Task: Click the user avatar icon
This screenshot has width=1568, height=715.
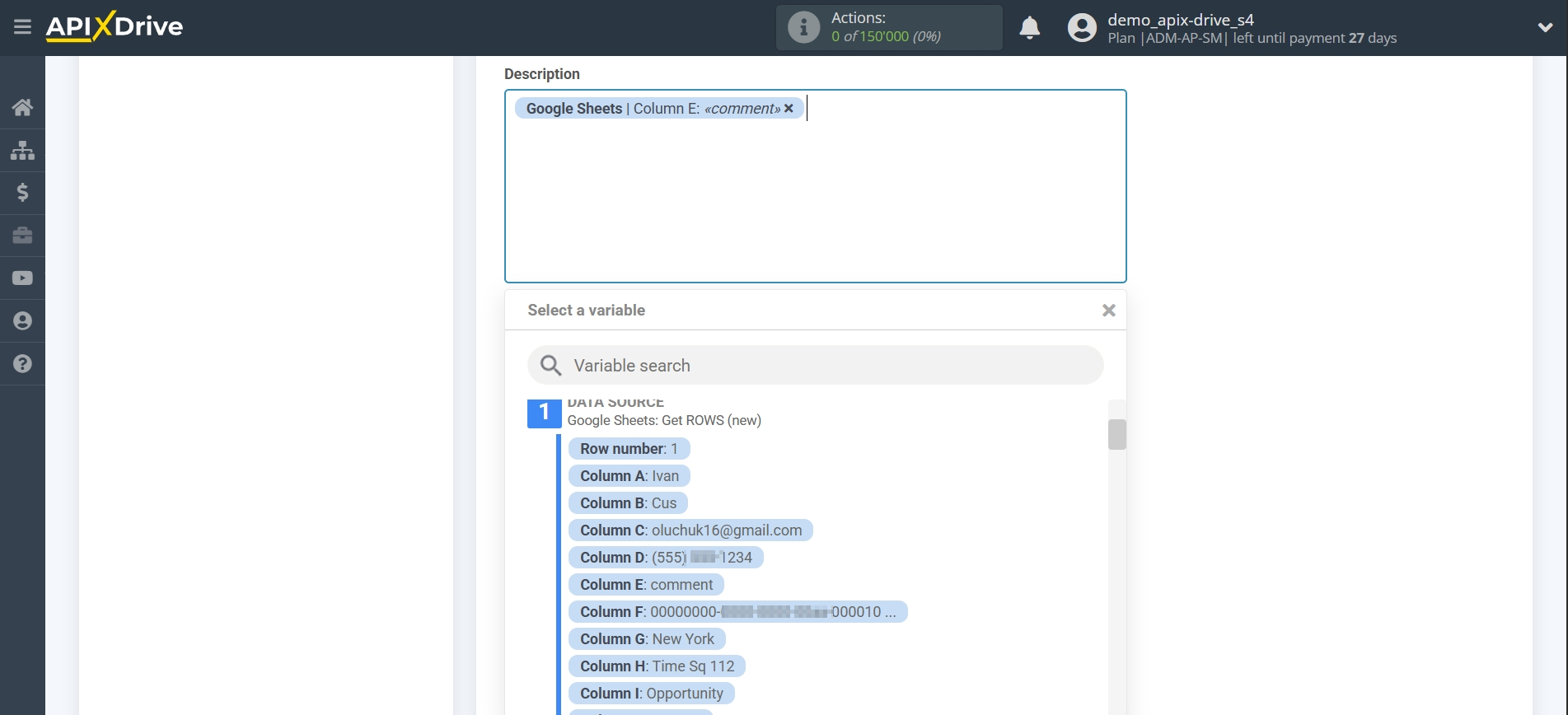Action: point(1082,28)
